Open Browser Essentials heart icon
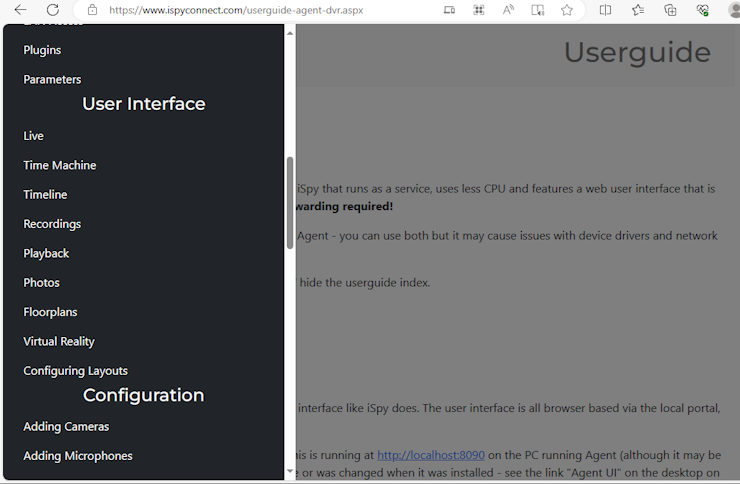This screenshot has height=484, width=740. pyautogui.click(x=702, y=10)
